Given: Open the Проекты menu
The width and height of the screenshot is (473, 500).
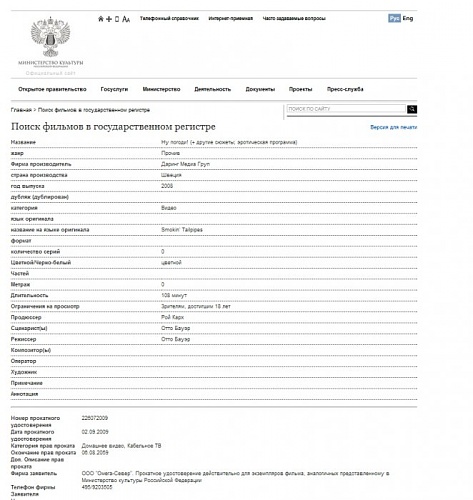Looking at the screenshot, I should 301,89.
